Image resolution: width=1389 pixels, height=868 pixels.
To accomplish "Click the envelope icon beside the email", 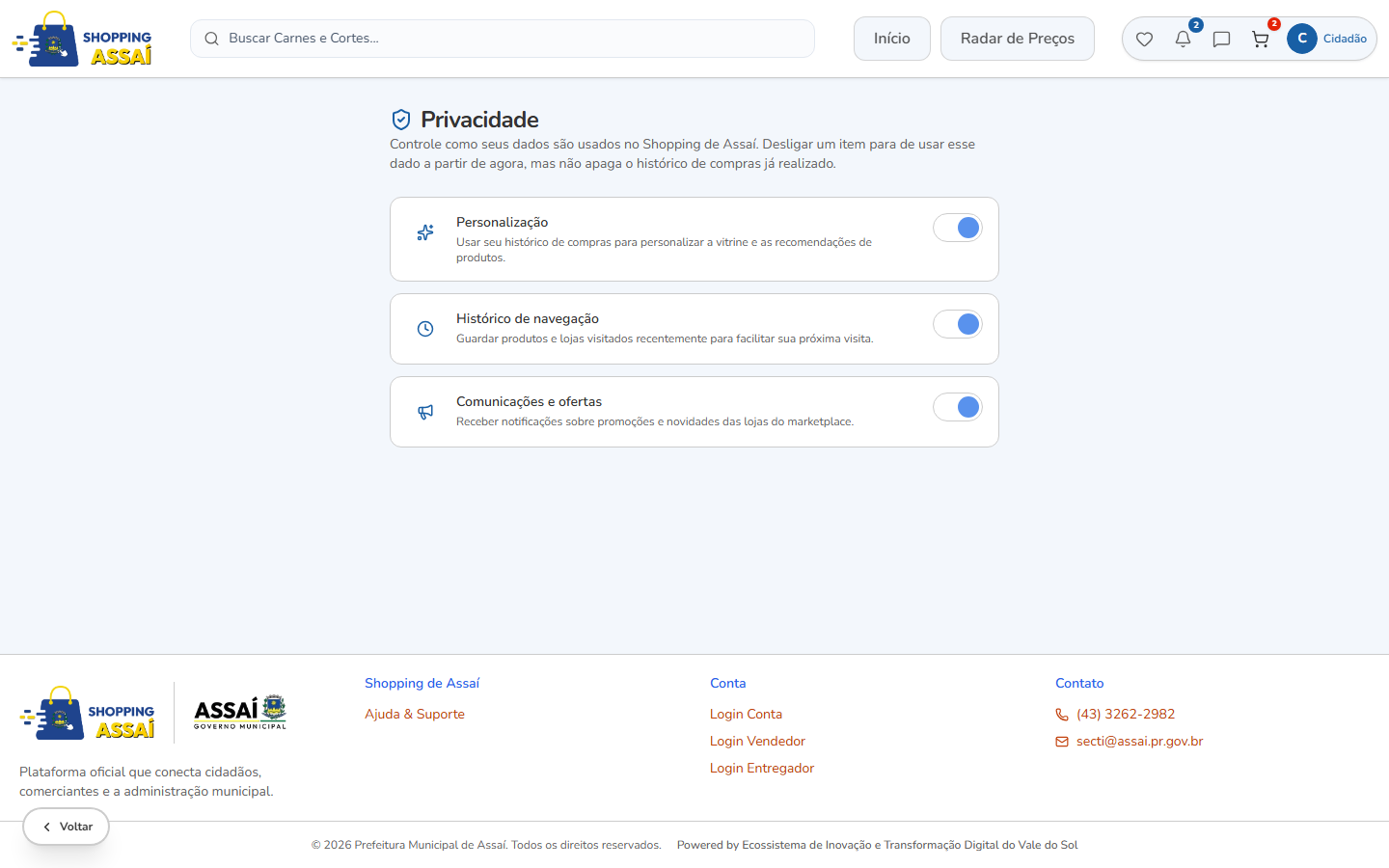I will (1062, 742).
